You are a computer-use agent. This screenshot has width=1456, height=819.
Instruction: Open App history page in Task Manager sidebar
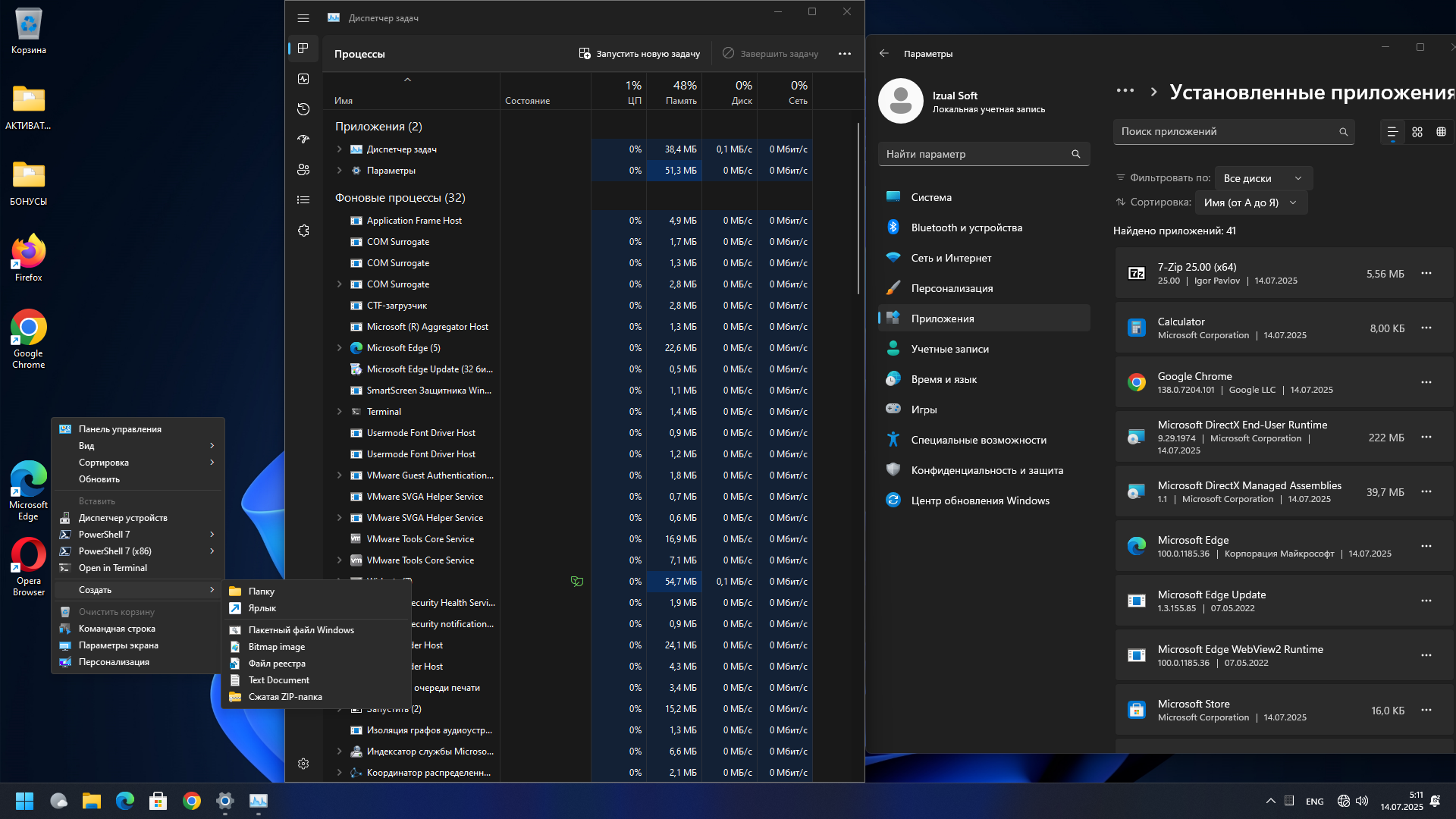click(303, 109)
